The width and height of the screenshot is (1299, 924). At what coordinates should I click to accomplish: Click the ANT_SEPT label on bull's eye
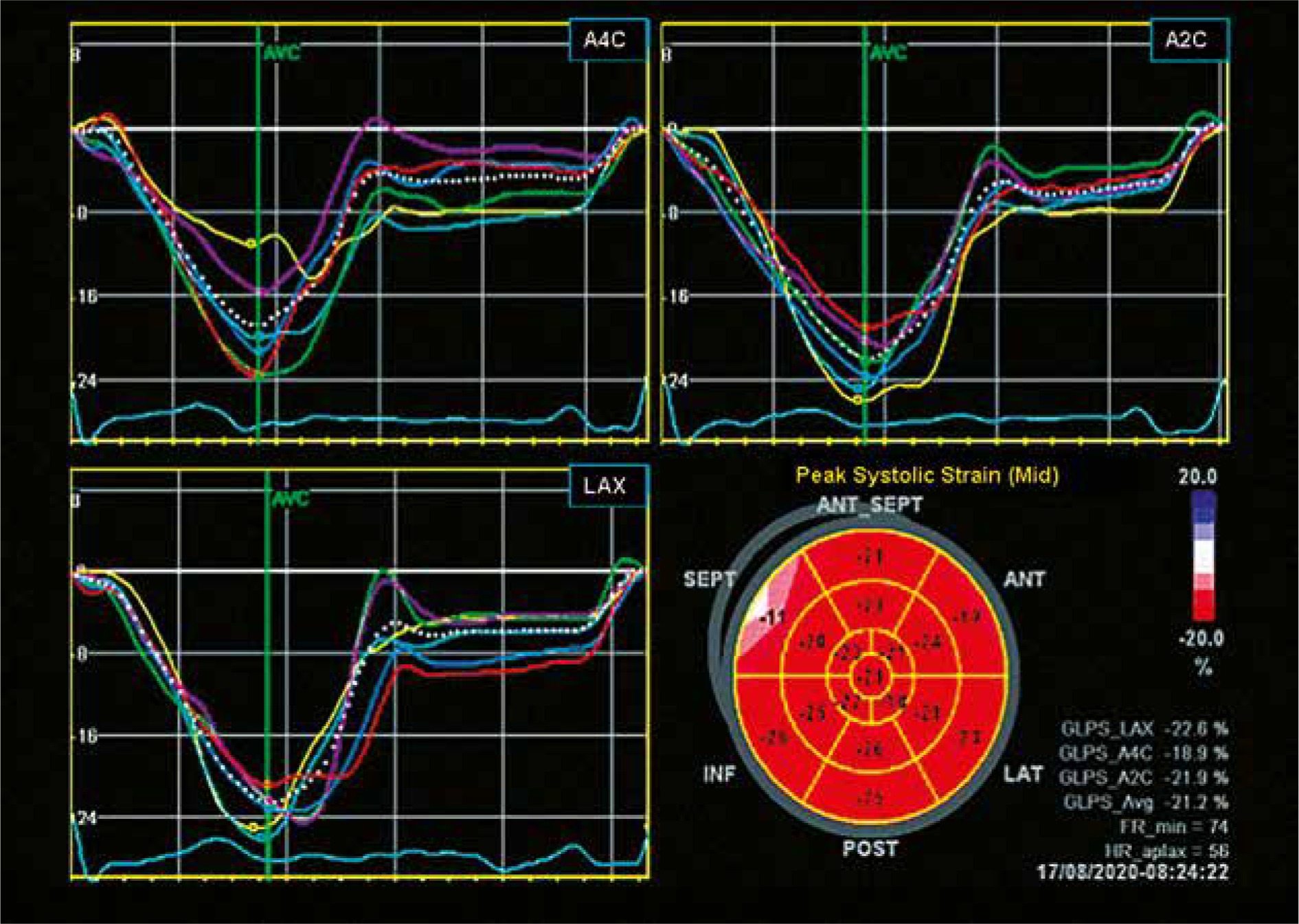(869, 505)
